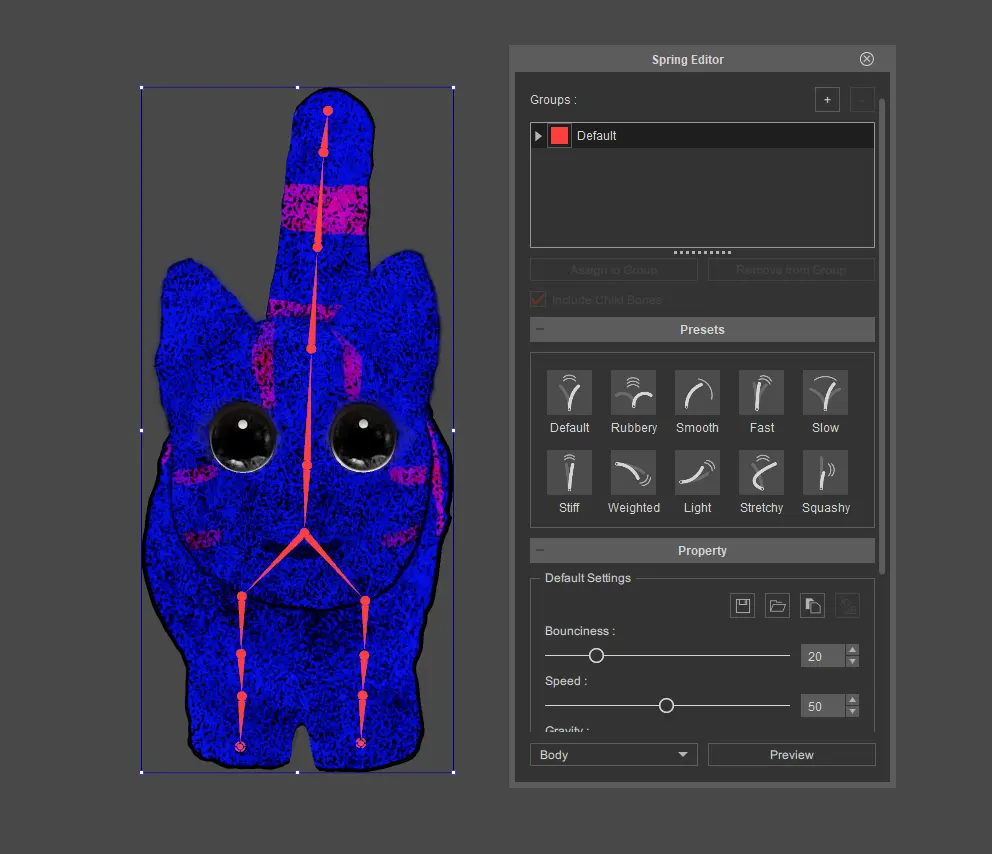The image size is (992, 854).
Task: Click the Speed value field showing 50
Action: [822, 706]
